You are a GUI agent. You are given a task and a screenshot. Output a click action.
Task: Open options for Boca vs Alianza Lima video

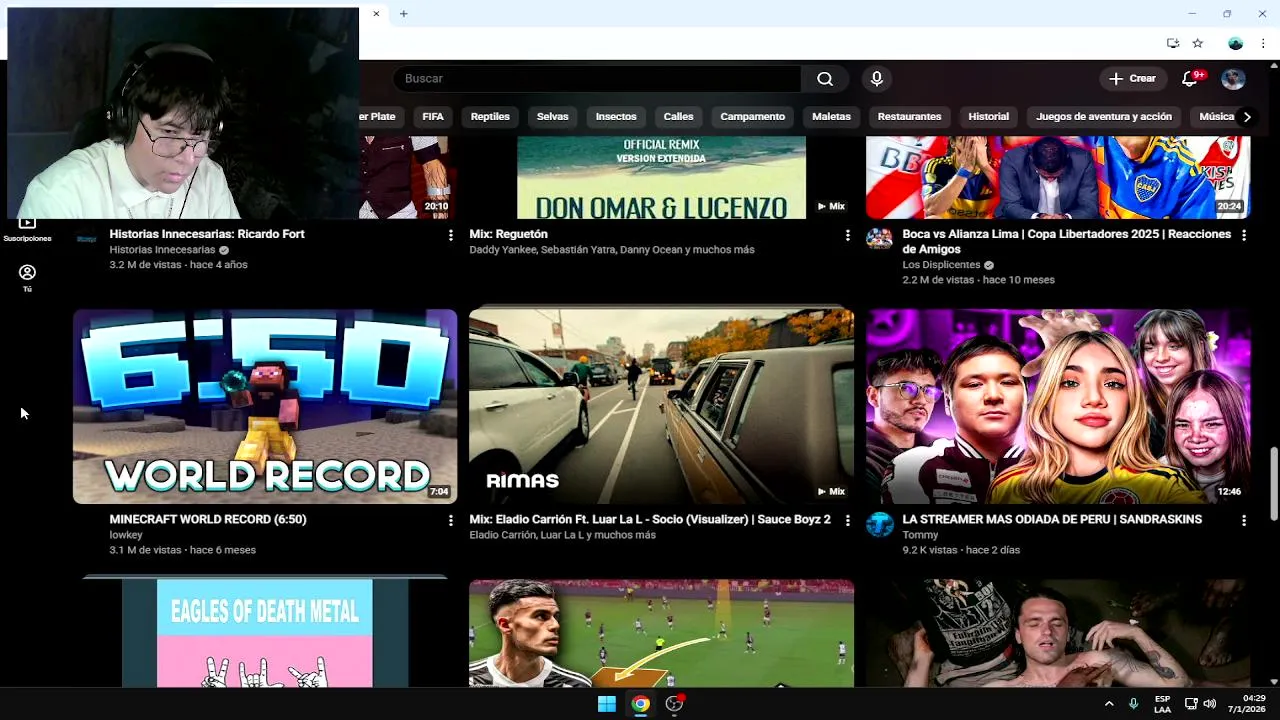pyautogui.click(x=1244, y=235)
